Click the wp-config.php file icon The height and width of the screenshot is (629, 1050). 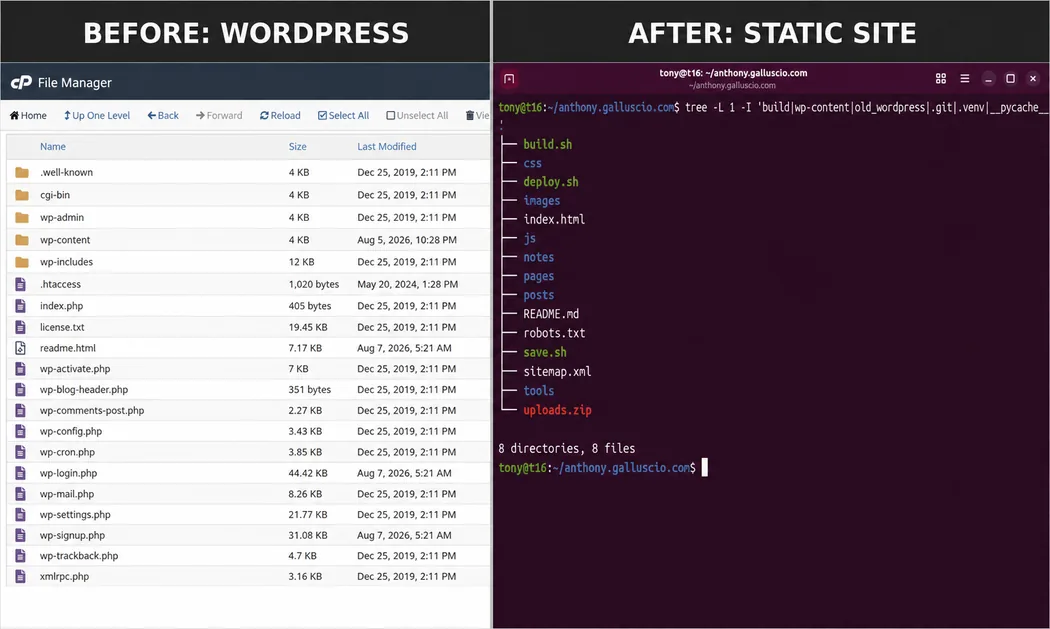coord(21,431)
